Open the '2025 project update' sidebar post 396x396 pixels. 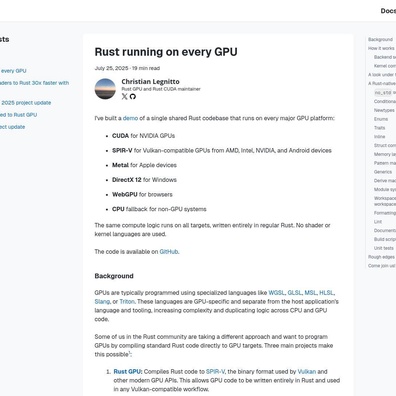pos(26,103)
